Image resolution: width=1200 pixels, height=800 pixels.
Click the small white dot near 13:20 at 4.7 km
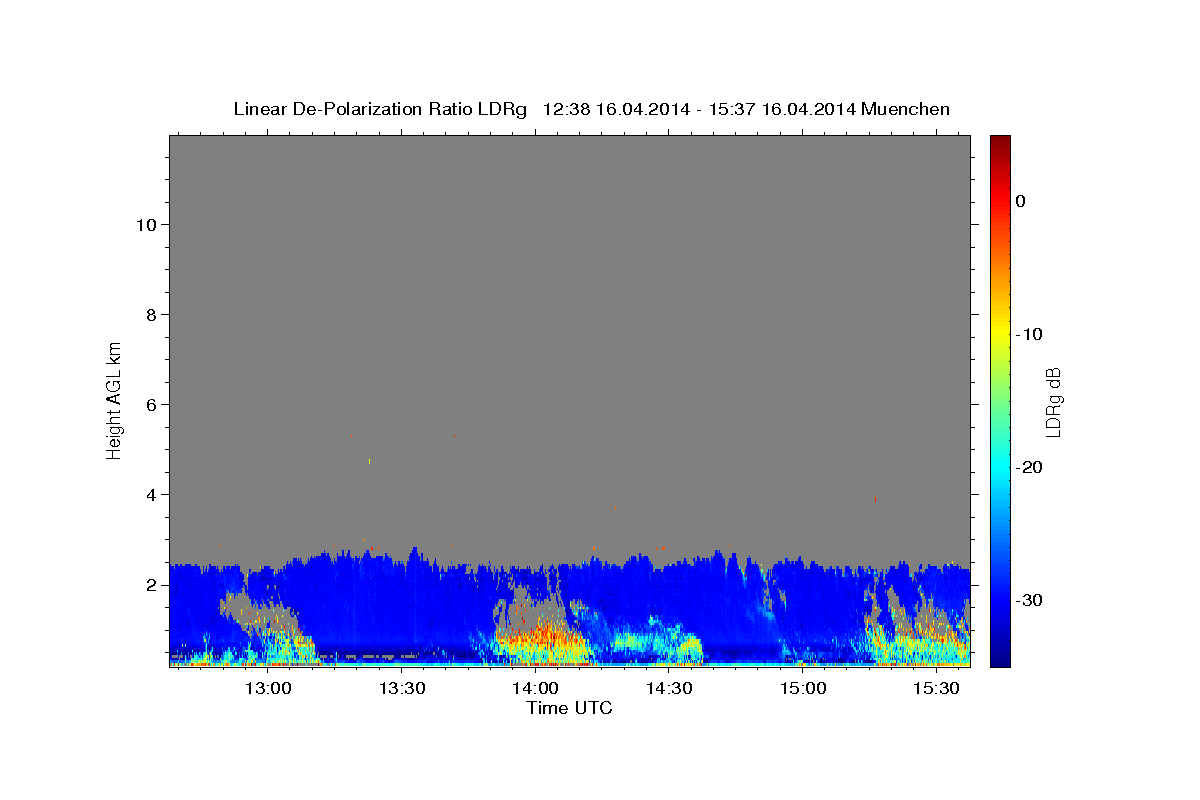point(370,461)
